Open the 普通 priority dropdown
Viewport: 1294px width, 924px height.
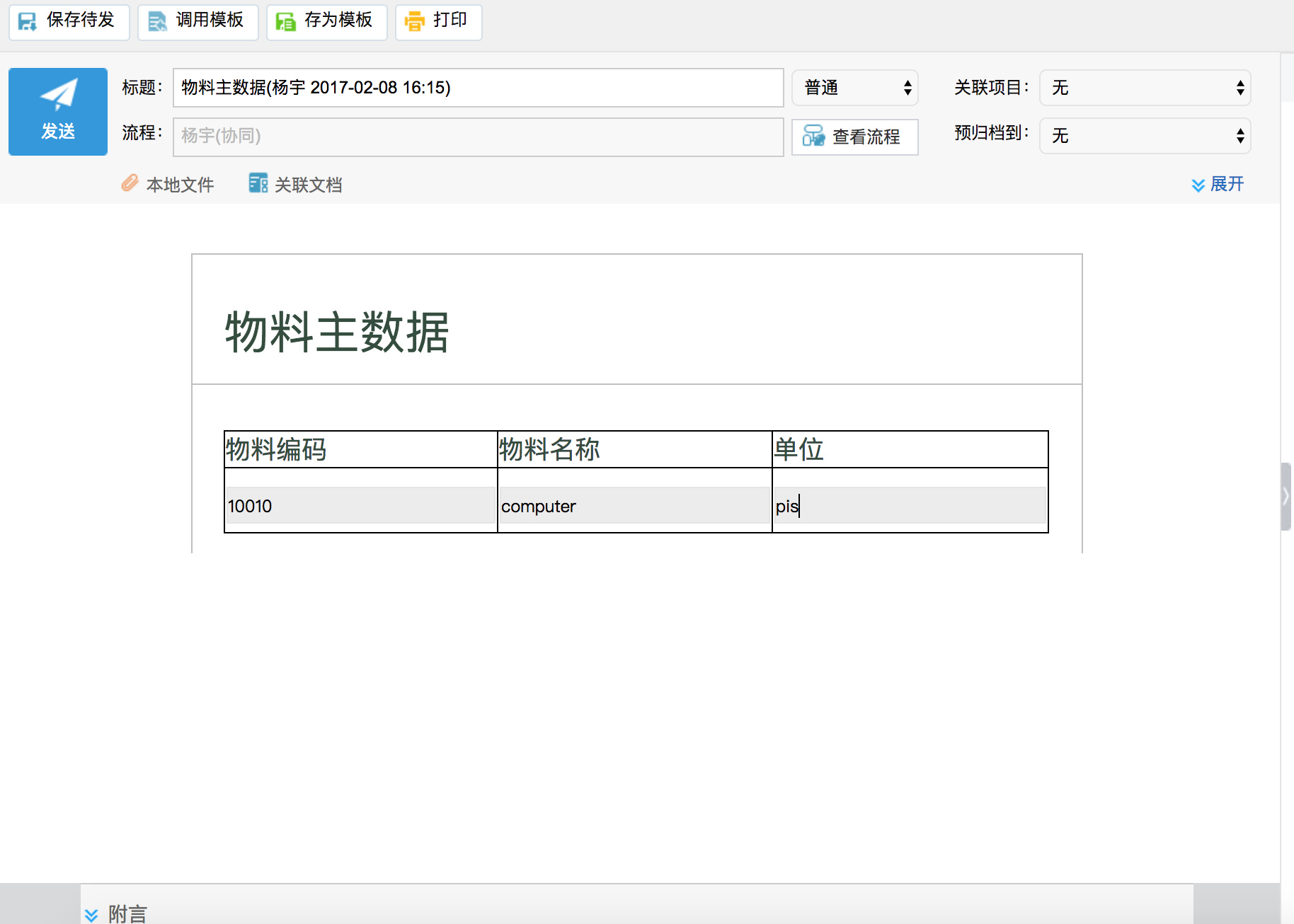[854, 88]
